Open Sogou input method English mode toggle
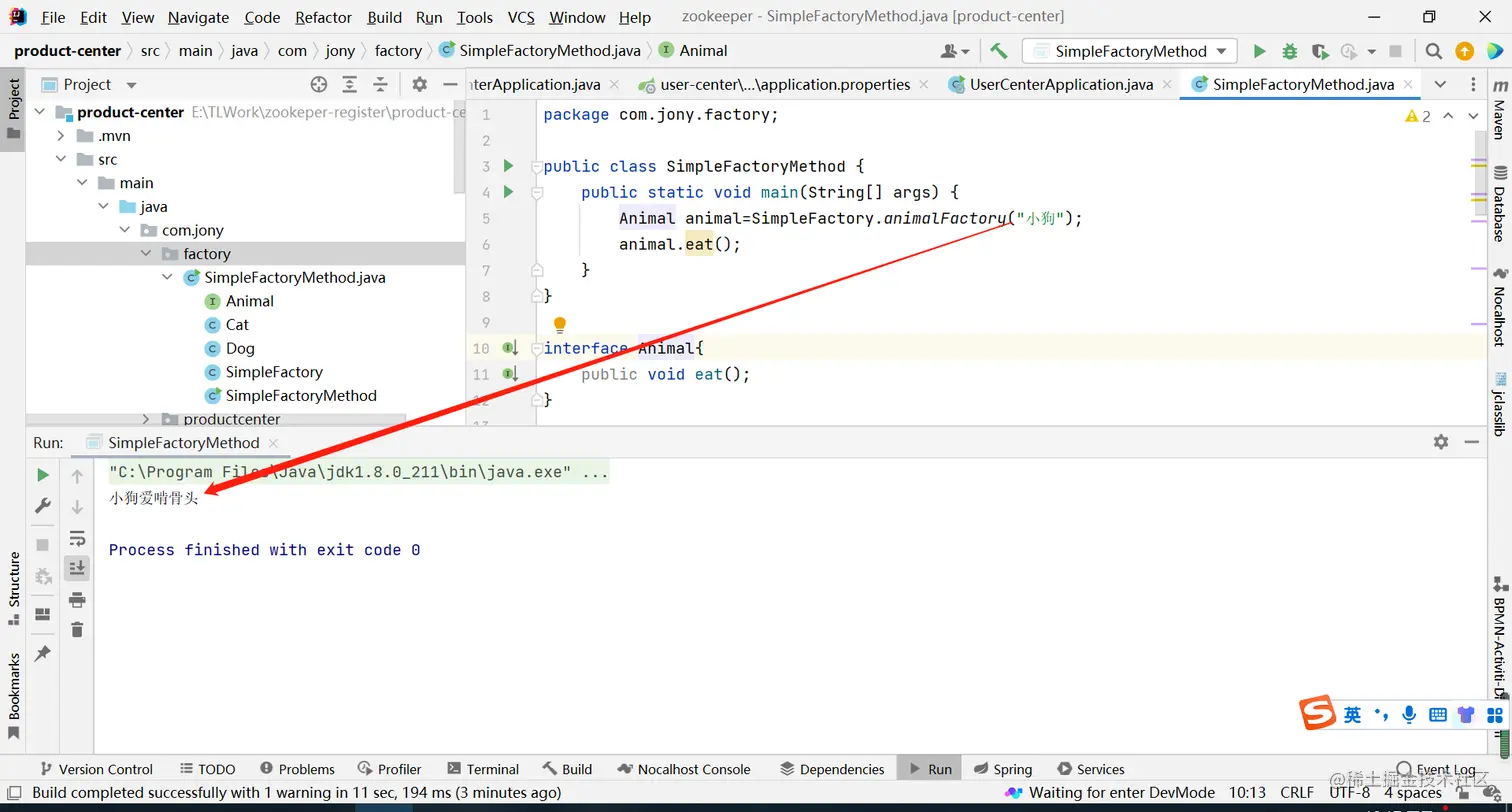This screenshot has width=1512, height=812. pyautogui.click(x=1352, y=714)
